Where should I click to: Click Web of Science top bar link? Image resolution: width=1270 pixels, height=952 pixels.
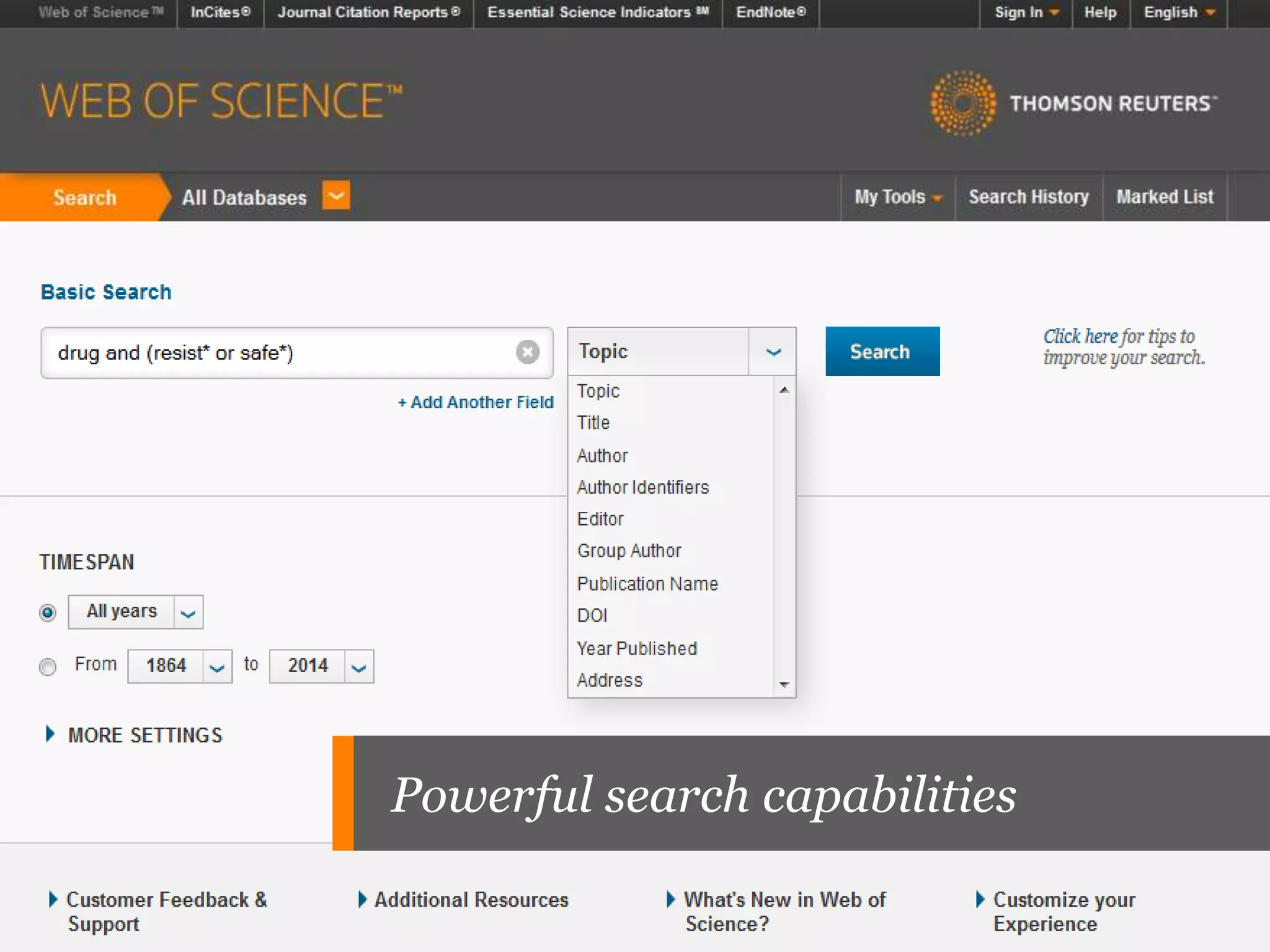[x=101, y=12]
